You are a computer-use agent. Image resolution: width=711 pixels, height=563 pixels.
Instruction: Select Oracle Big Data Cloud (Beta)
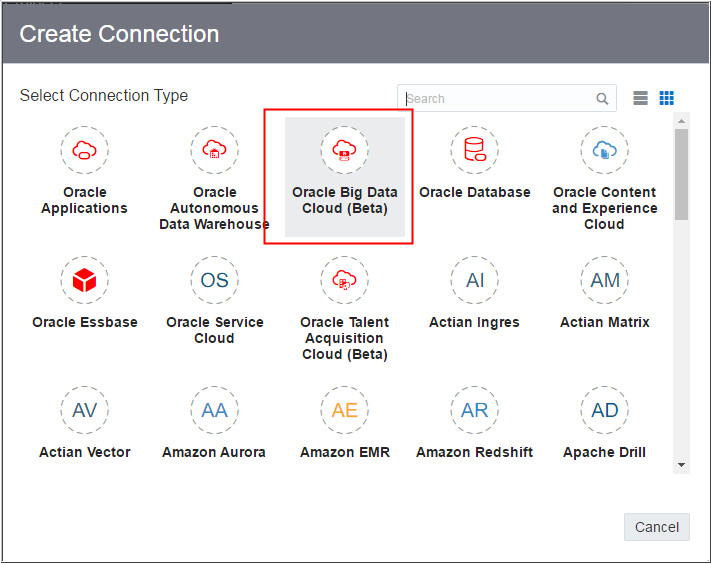[344, 151]
